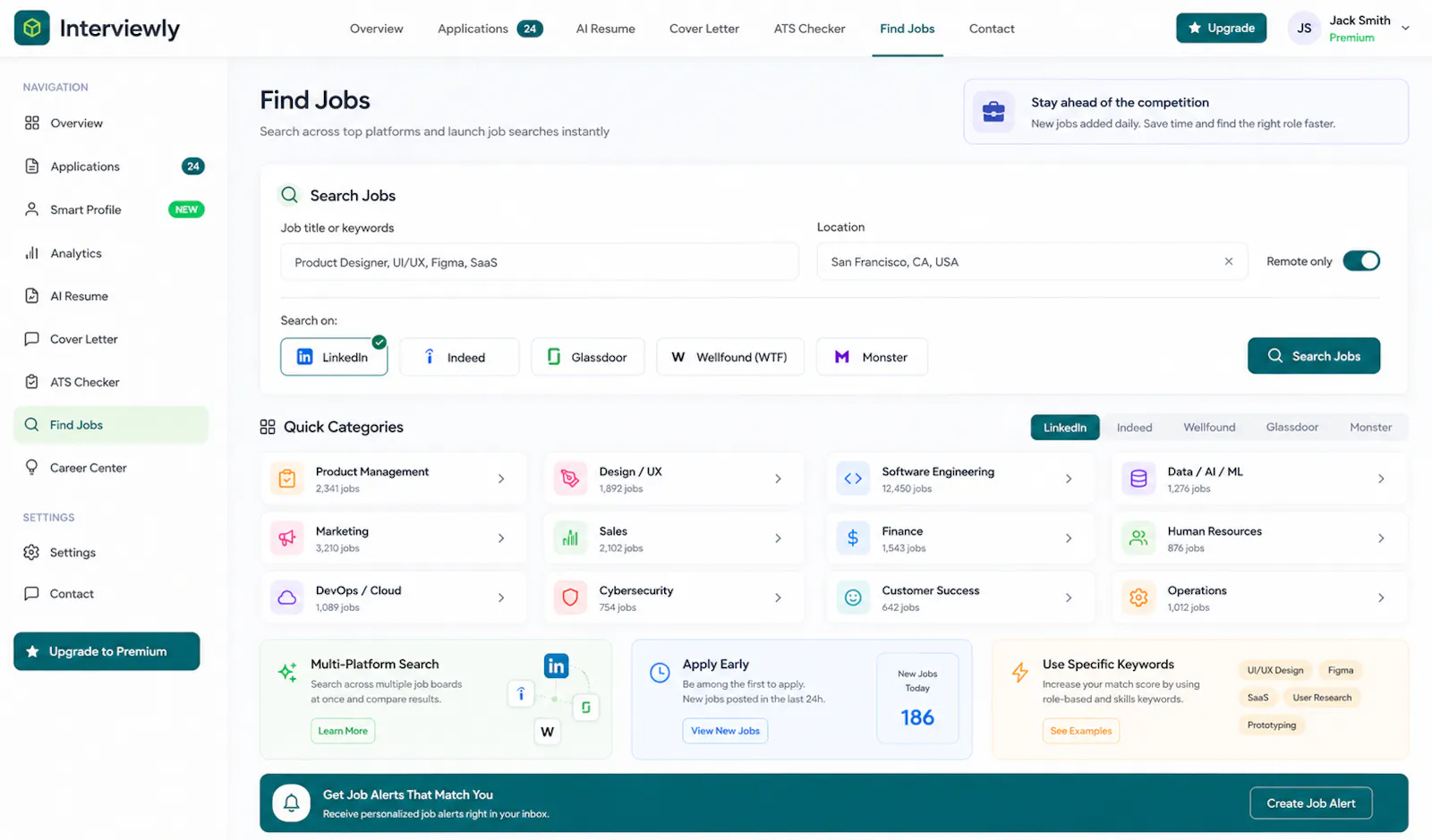Click Career Center lightbulb icon

(32, 468)
